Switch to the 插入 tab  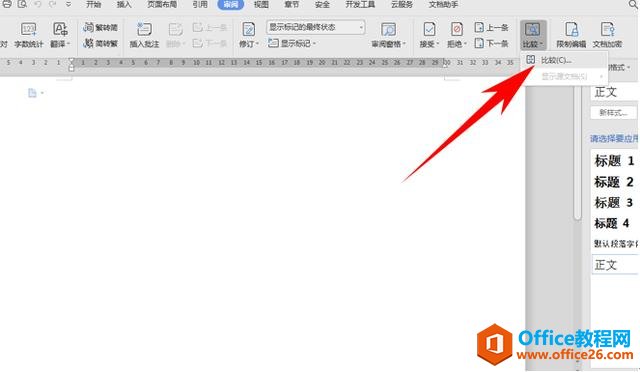click(x=124, y=4)
